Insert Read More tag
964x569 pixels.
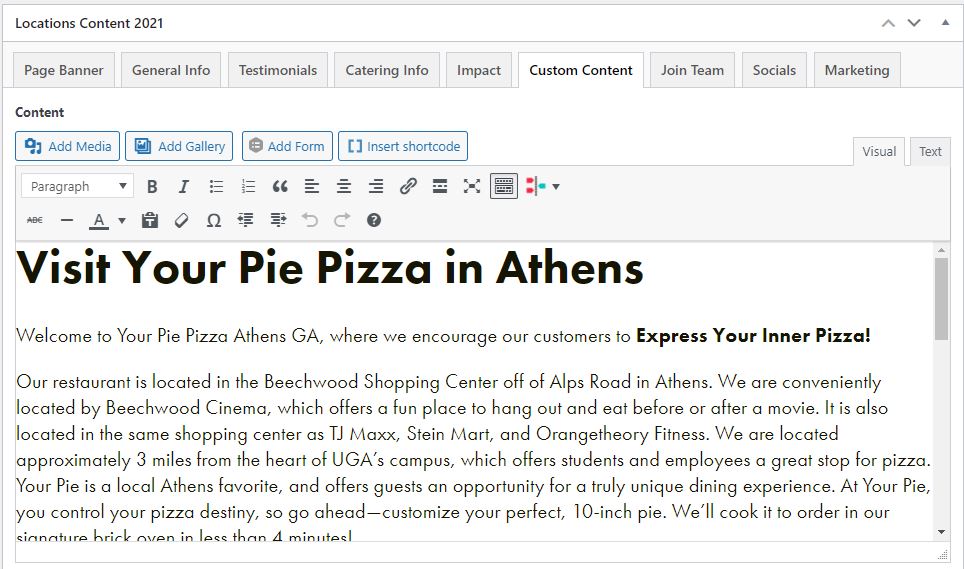(440, 186)
